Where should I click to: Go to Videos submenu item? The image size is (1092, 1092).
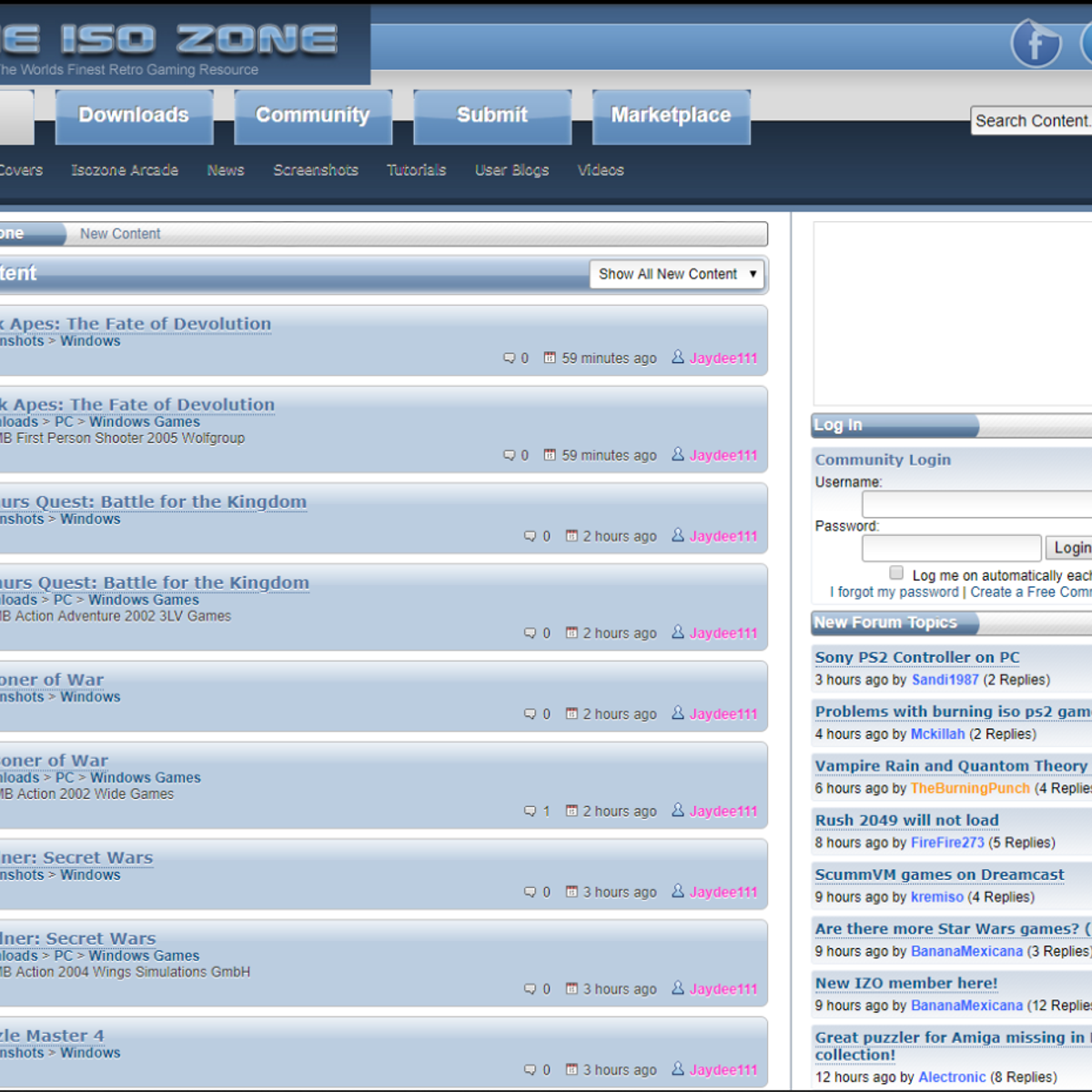[601, 170]
